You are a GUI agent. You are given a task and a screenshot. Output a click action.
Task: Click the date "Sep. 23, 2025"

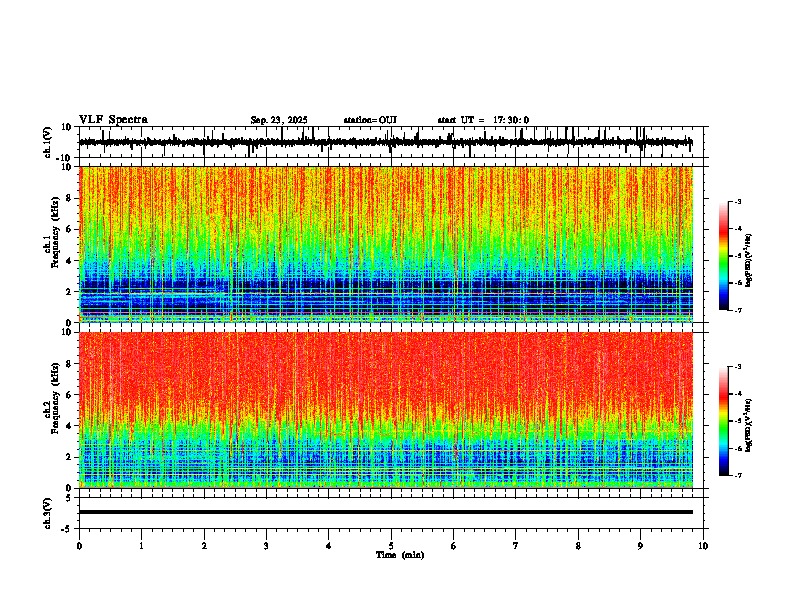[279, 120]
